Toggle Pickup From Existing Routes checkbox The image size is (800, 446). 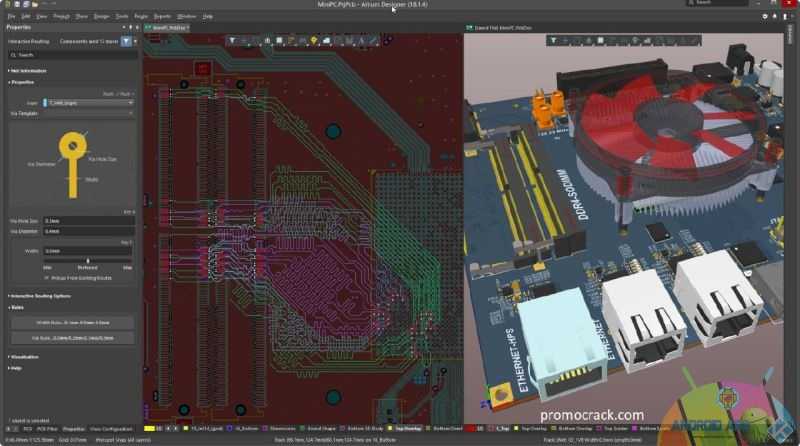tap(46, 278)
